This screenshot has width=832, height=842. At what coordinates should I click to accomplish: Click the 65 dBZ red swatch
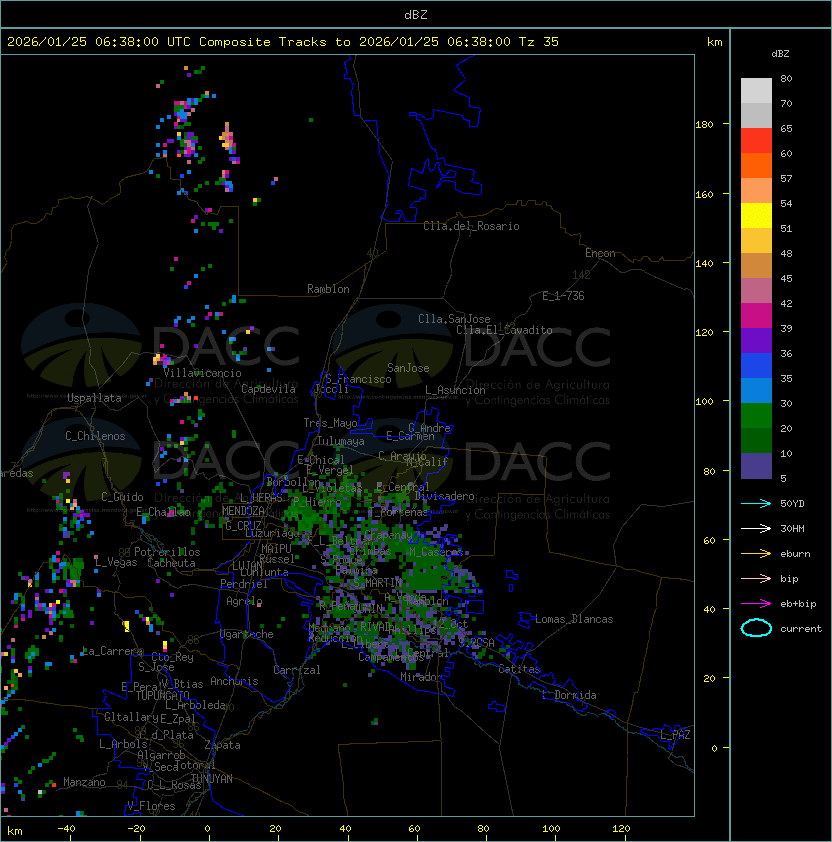click(756, 141)
